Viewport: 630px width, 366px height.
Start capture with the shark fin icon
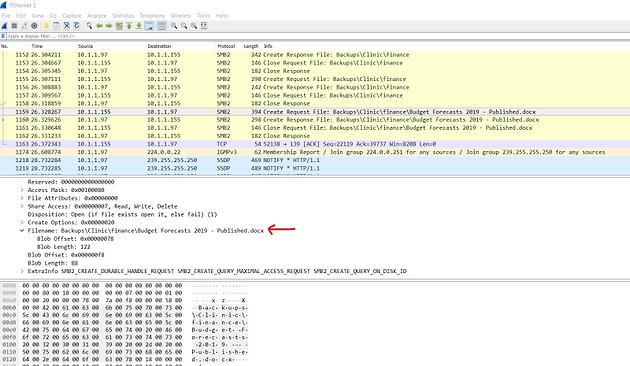(4, 26)
